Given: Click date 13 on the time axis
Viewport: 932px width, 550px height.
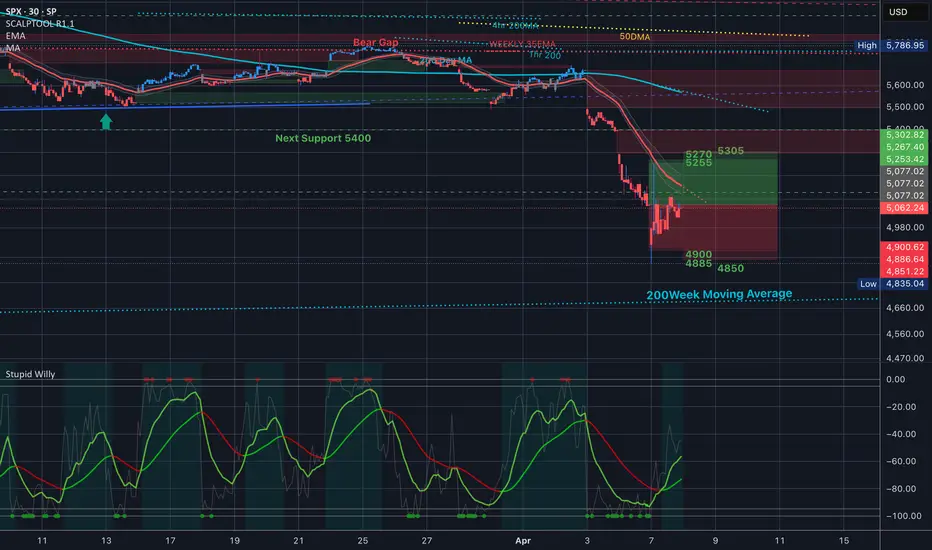Looking at the screenshot, I should click(106, 540).
